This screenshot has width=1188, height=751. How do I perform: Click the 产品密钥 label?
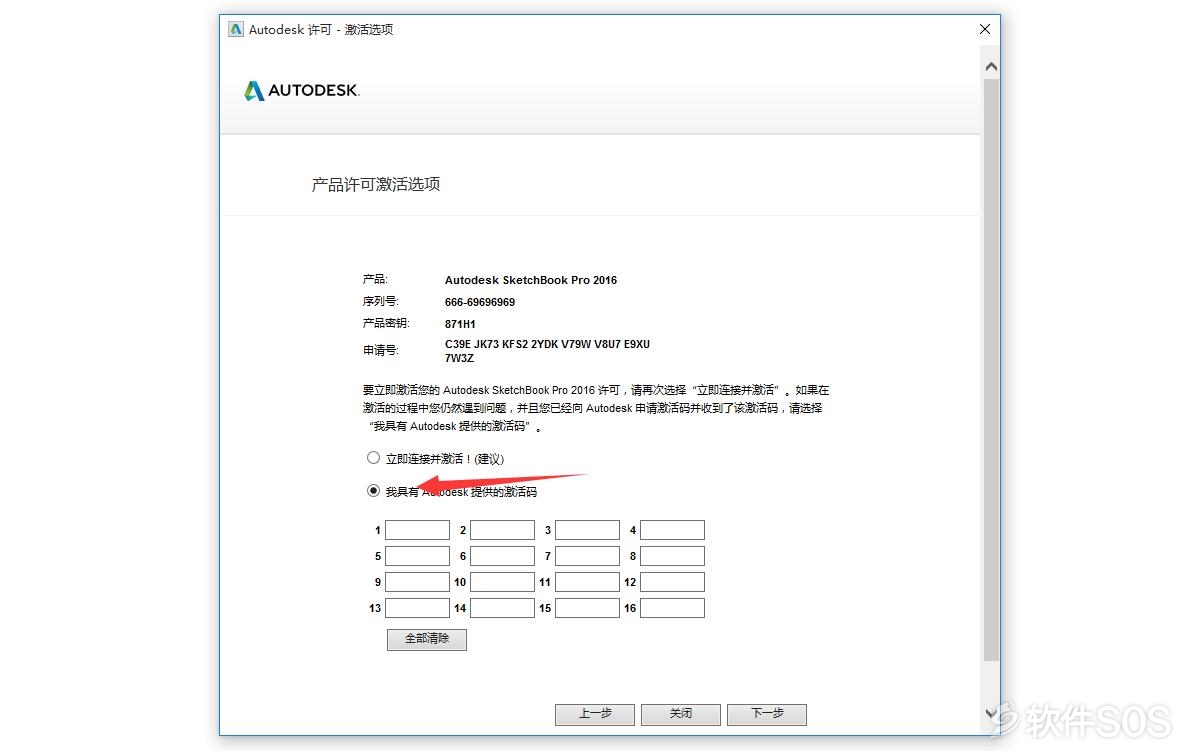[386, 324]
